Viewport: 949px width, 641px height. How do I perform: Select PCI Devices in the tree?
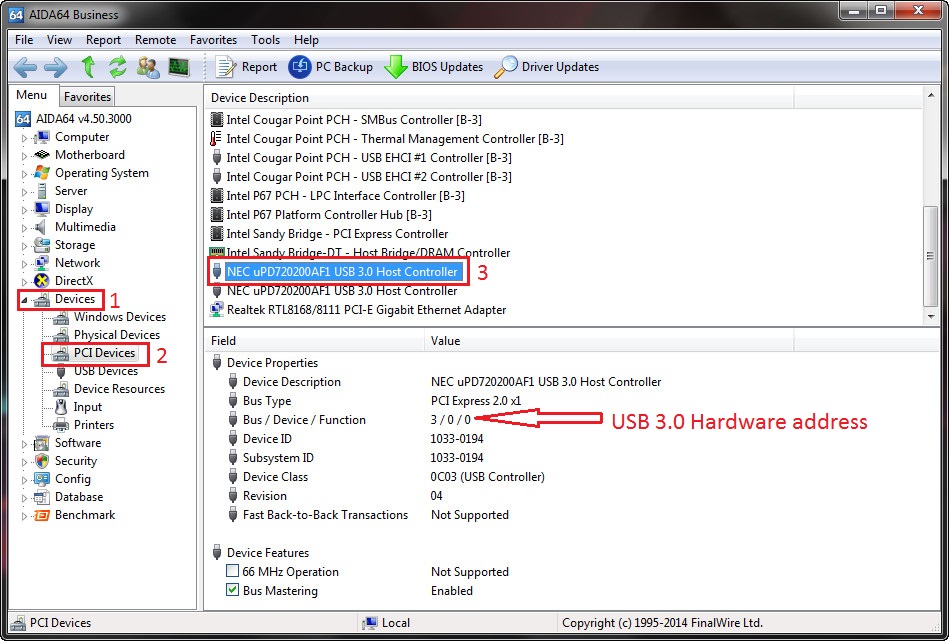pyautogui.click(x=104, y=353)
